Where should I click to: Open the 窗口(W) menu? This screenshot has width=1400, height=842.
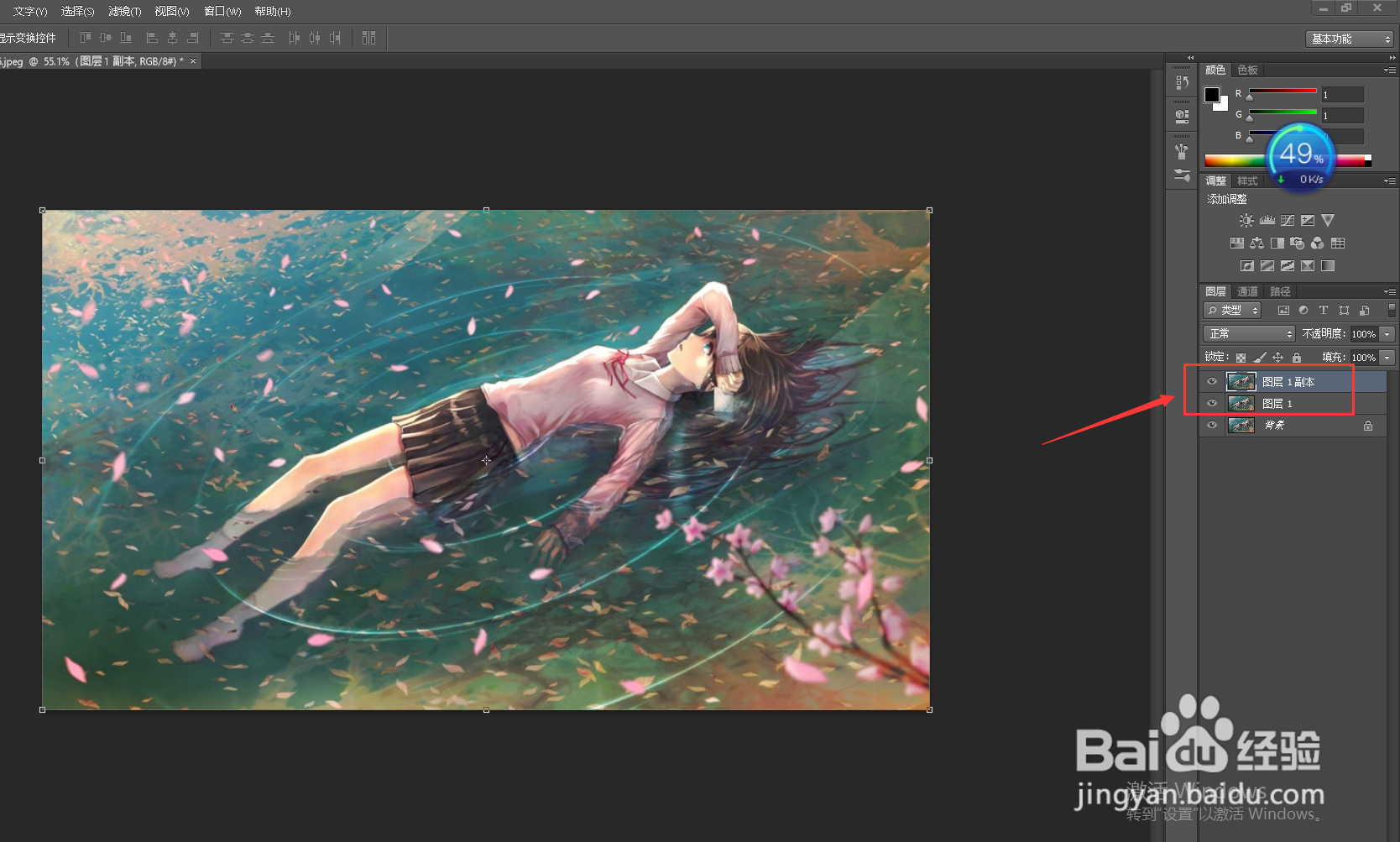tap(222, 11)
